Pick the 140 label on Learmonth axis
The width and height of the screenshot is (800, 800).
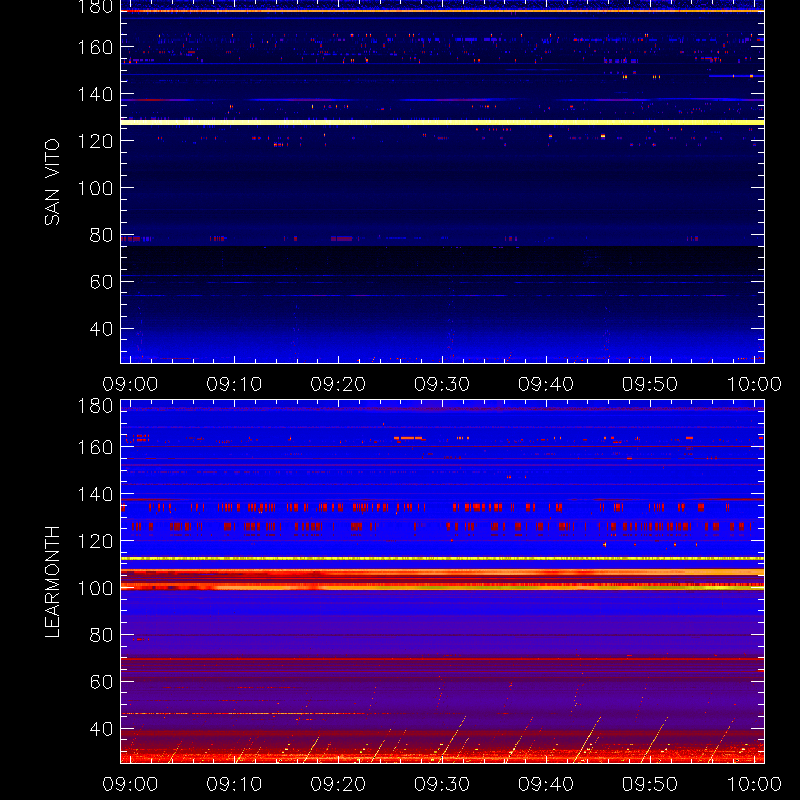point(95,494)
